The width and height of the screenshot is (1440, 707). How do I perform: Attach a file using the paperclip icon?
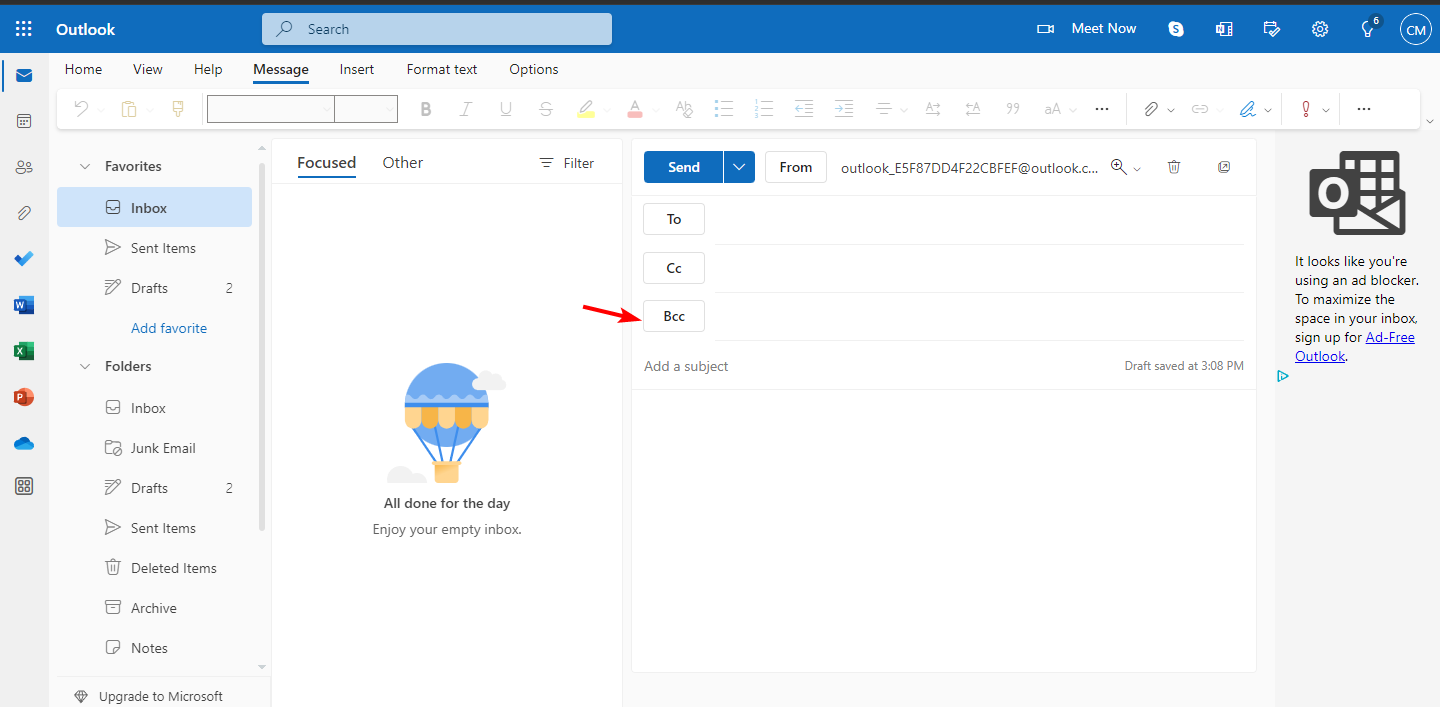pos(1152,108)
